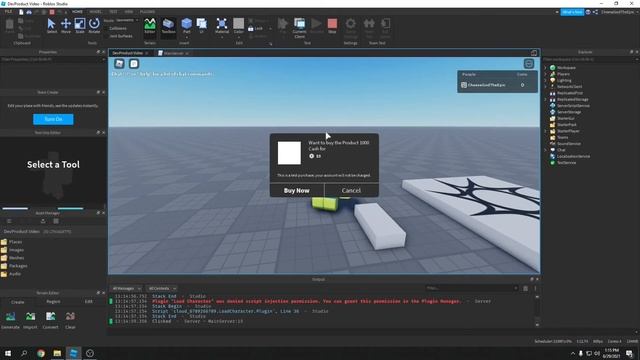Screen dimensions: 640x360
Task: Expand the Lighting node in Explorer
Action: click(546, 80)
